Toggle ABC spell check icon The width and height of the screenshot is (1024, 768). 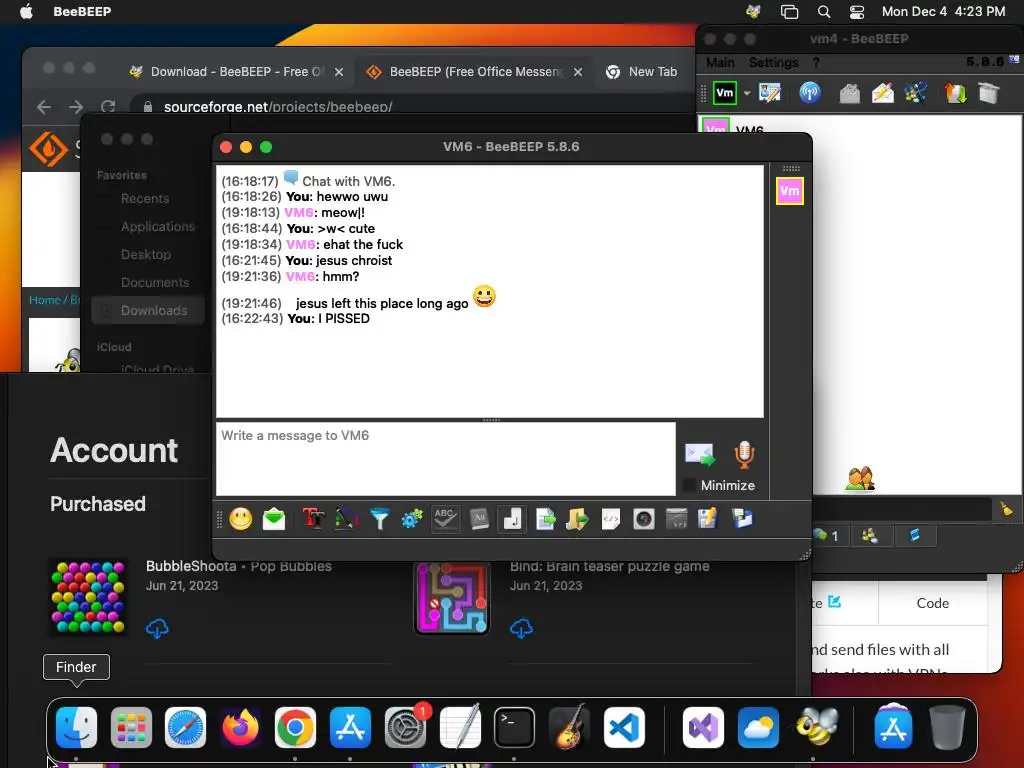click(x=445, y=519)
